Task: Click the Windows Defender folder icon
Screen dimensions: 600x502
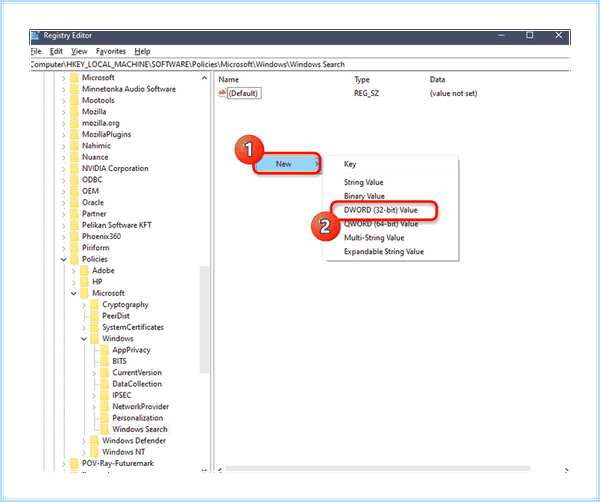Action: (x=94, y=441)
